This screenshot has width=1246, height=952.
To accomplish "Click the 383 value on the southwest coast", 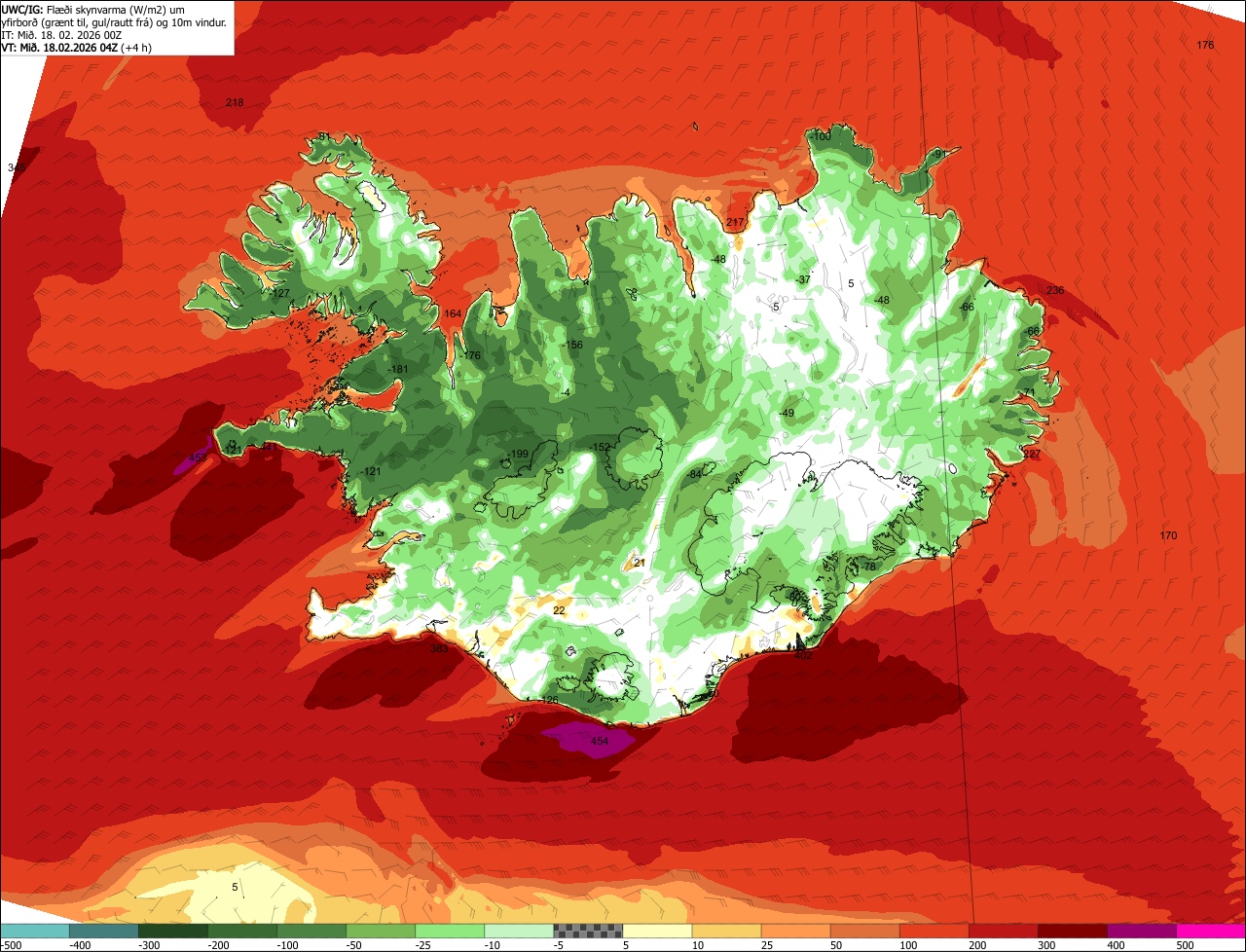I will point(439,648).
